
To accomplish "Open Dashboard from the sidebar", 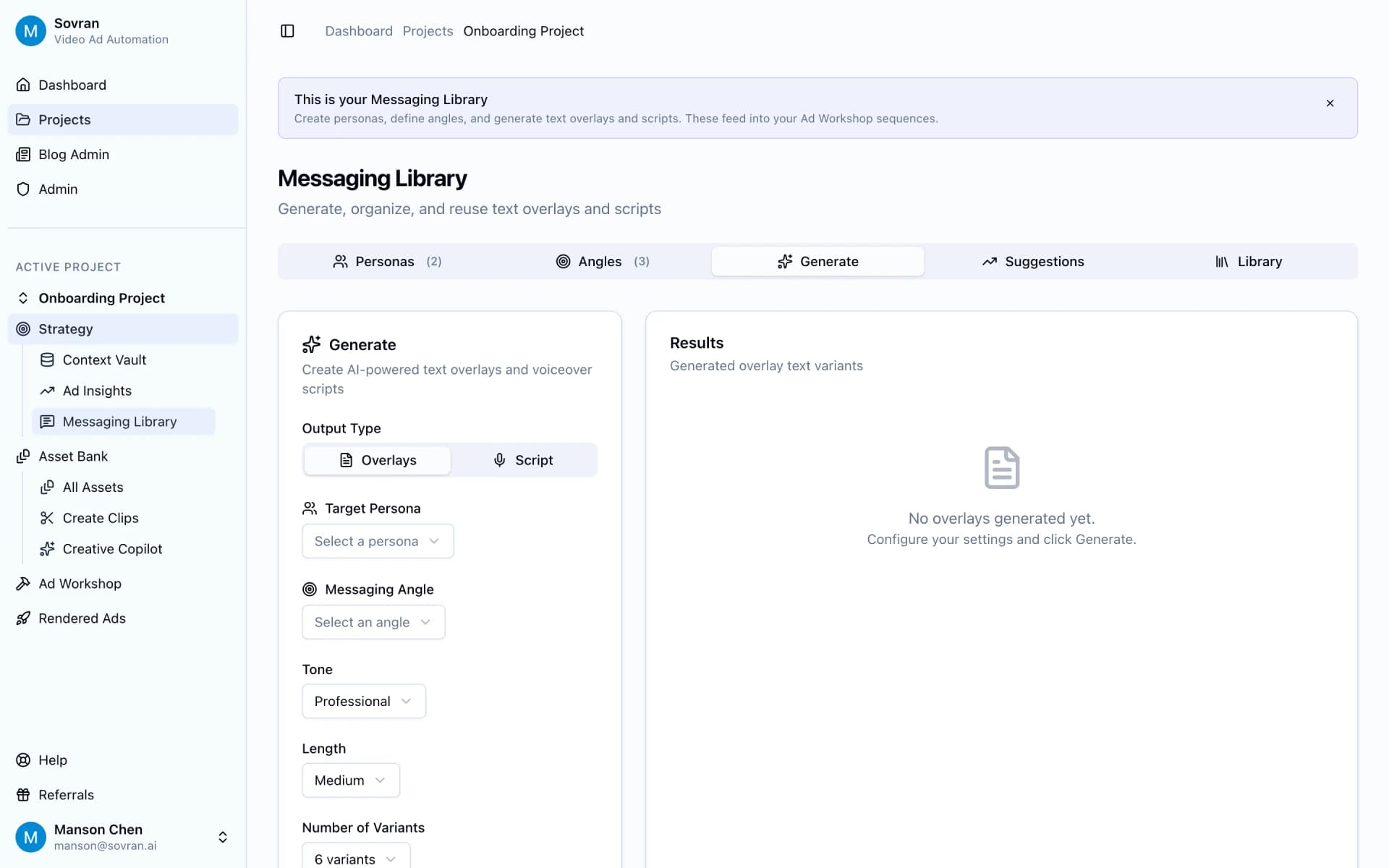I will tap(122, 85).
